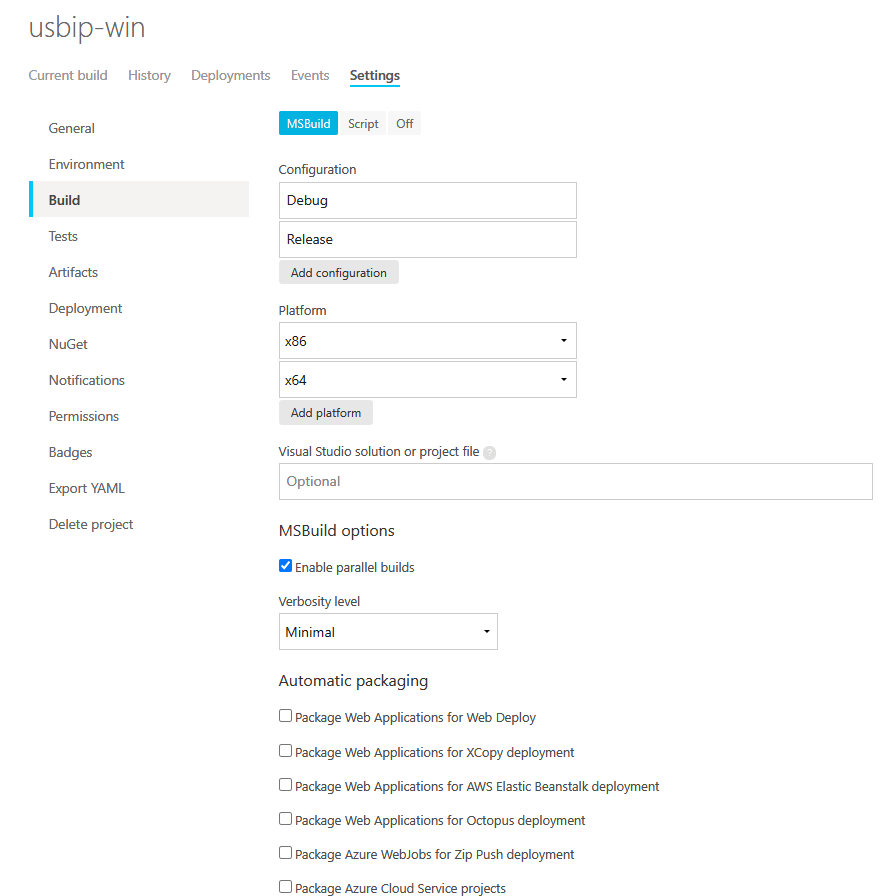The height and width of the screenshot is (896, 887).
Task: Select Export YAML in the sidebar
Action: pos(88,488)
